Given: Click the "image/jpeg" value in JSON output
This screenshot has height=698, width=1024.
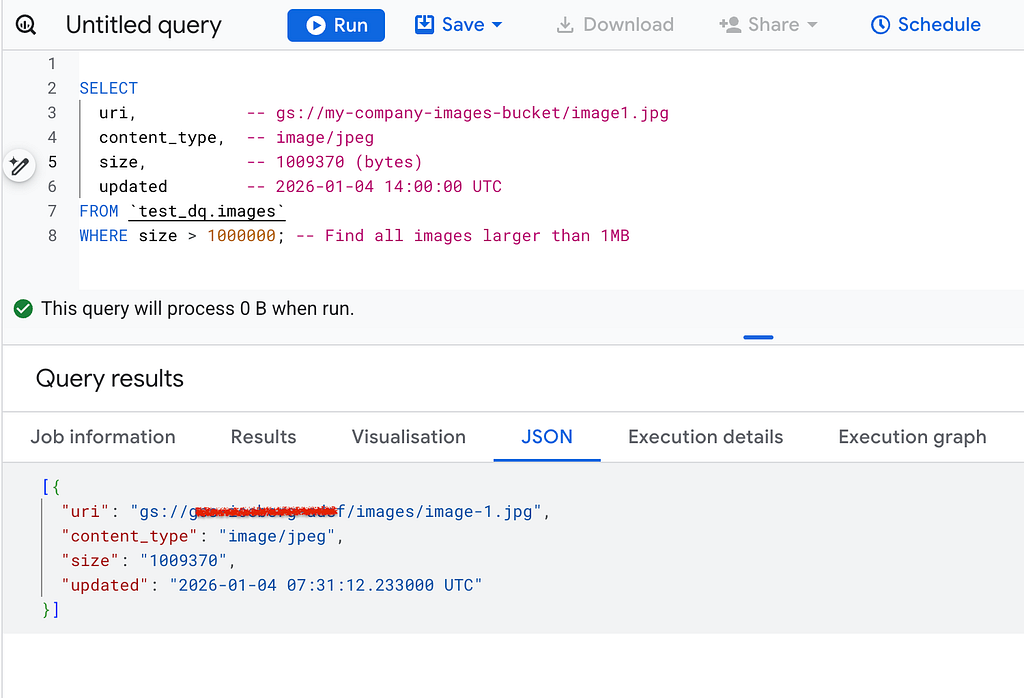Looking at the screenshot, I should [277, 536].
